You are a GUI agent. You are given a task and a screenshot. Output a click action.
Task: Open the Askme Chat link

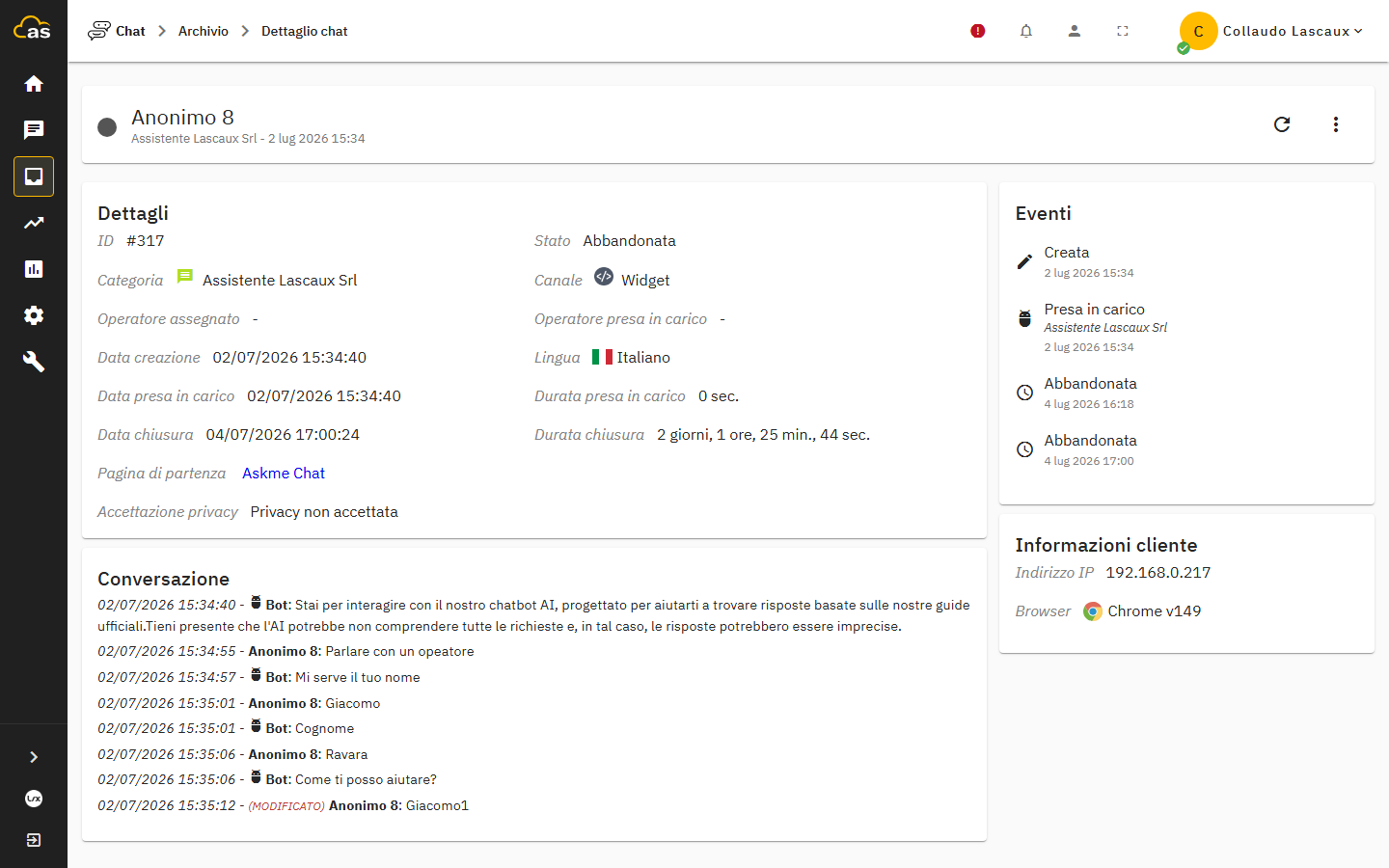tap(284, 474)
